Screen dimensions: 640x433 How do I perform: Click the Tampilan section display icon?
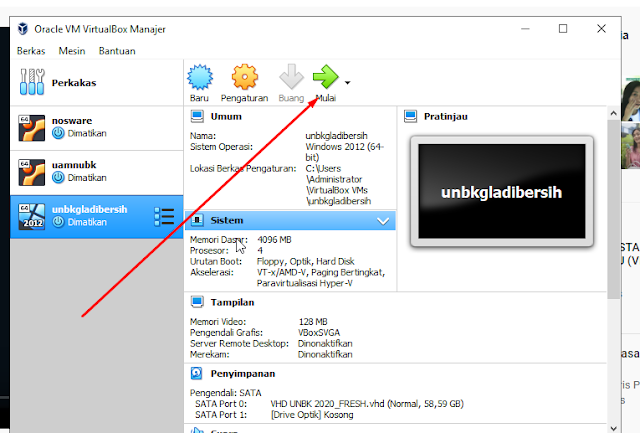tap(197, 302)
